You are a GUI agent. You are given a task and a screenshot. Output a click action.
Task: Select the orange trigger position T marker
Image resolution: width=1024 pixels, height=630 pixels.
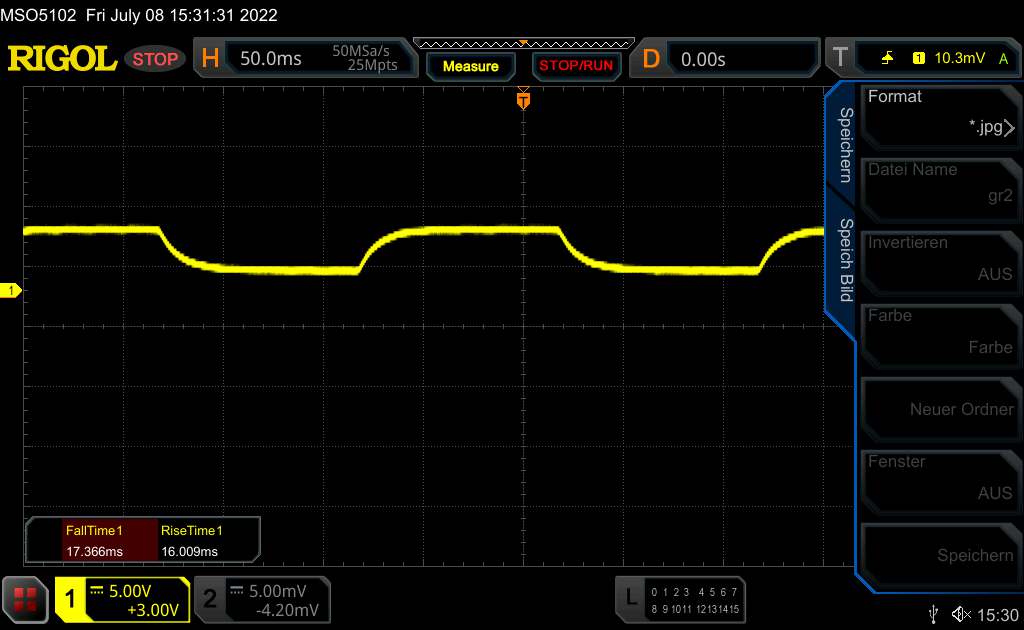click(523, 100)
